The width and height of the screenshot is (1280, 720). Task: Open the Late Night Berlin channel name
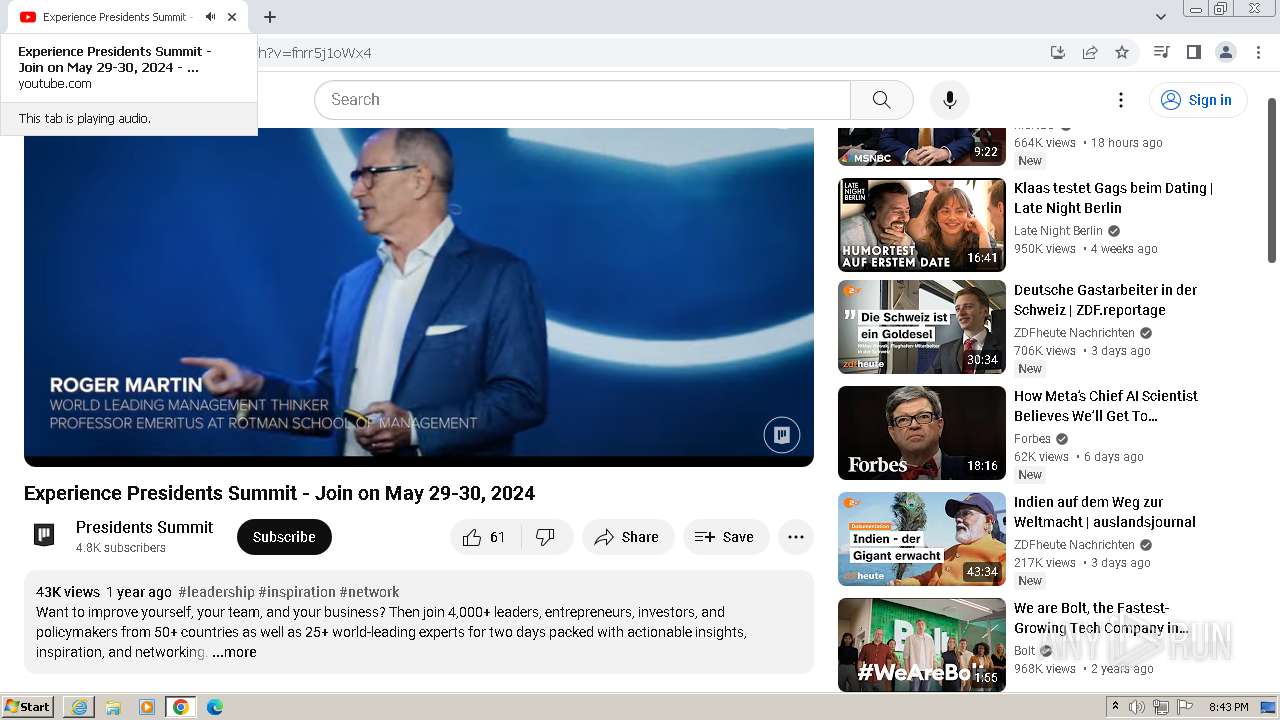click(1058, 231)
